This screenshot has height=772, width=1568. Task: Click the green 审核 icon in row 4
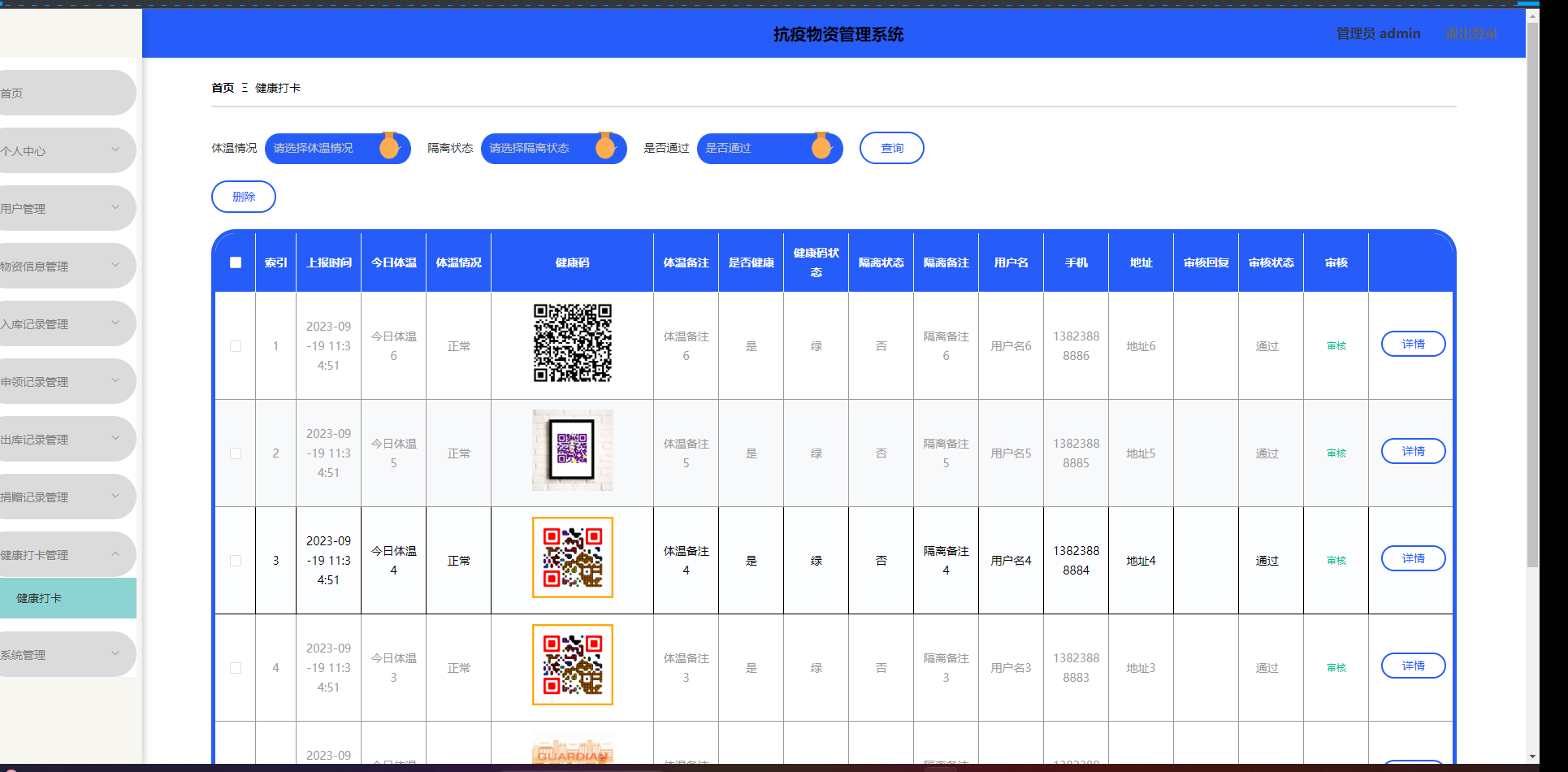point(1336,668)
